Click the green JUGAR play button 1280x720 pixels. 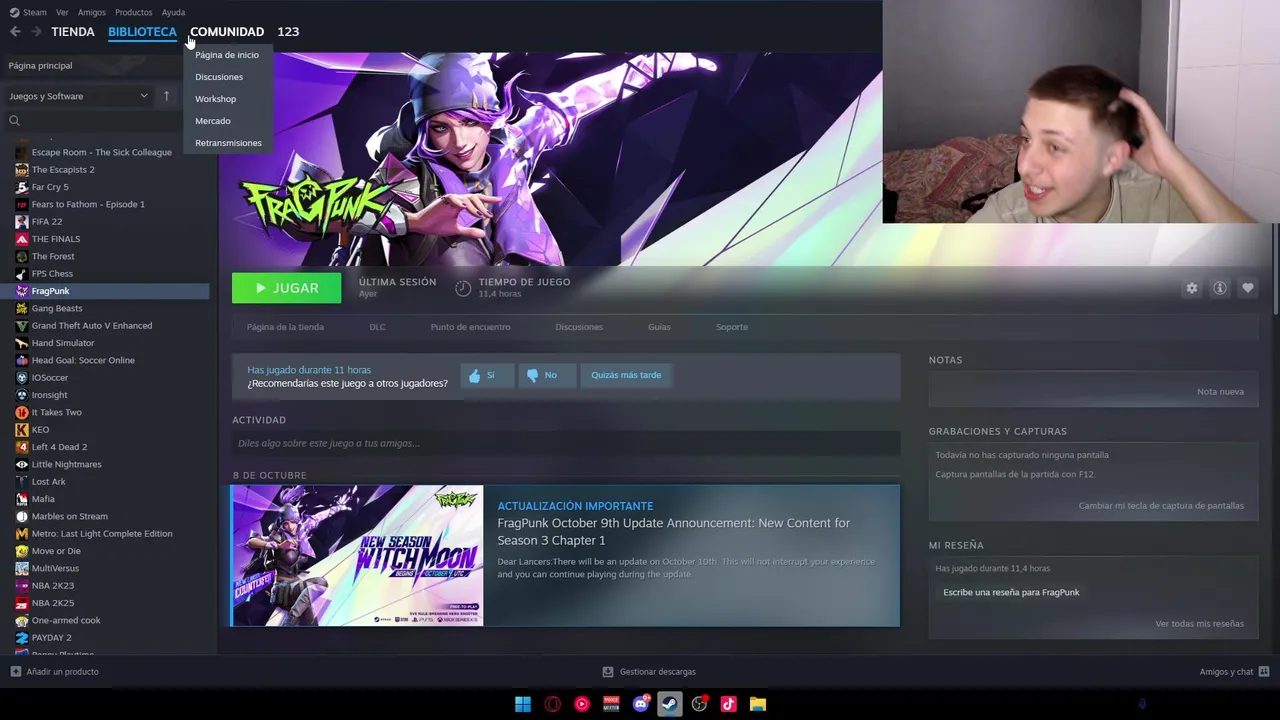286,288
